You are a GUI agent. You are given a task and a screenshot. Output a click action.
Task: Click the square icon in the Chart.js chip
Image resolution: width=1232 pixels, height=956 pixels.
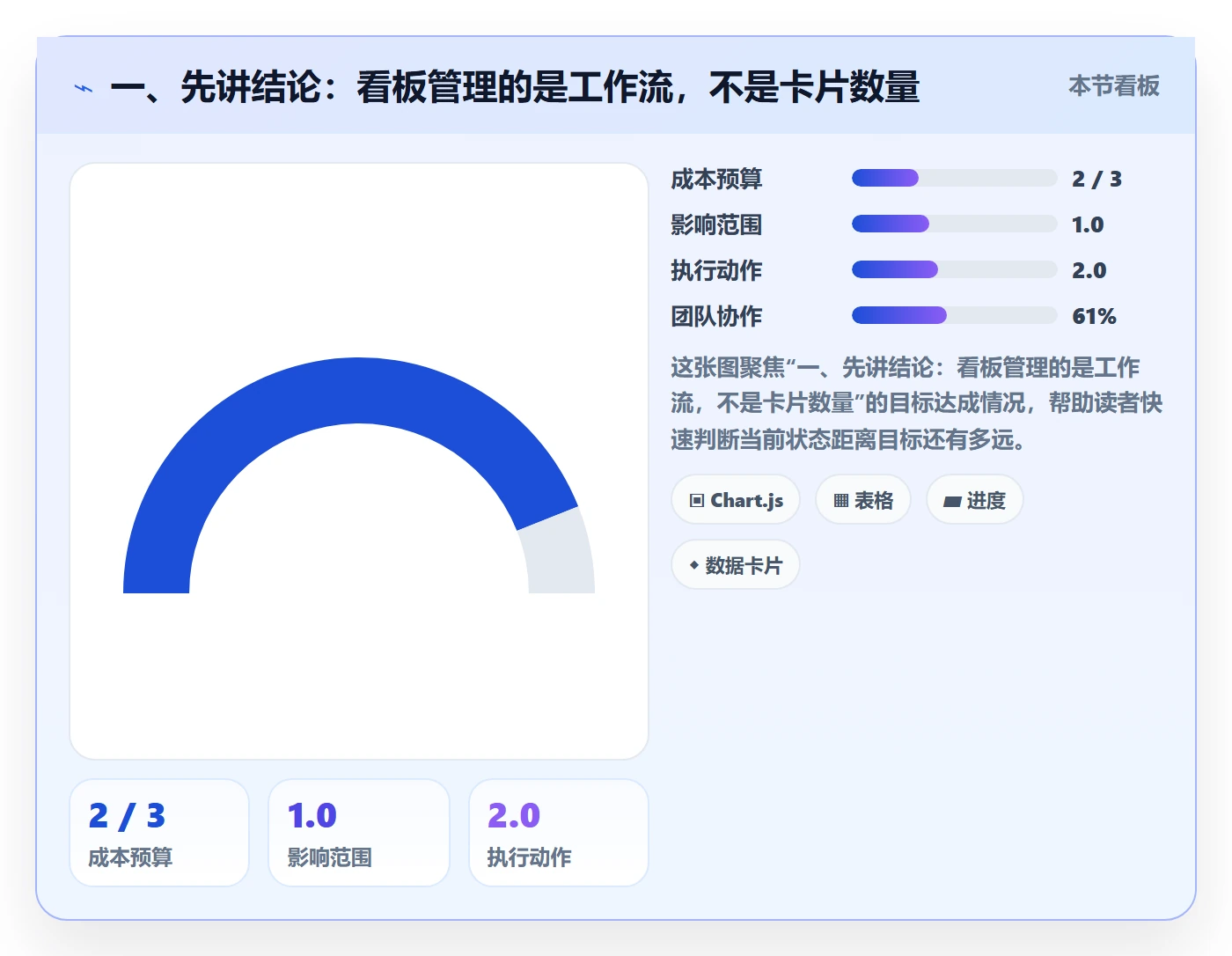697,501
